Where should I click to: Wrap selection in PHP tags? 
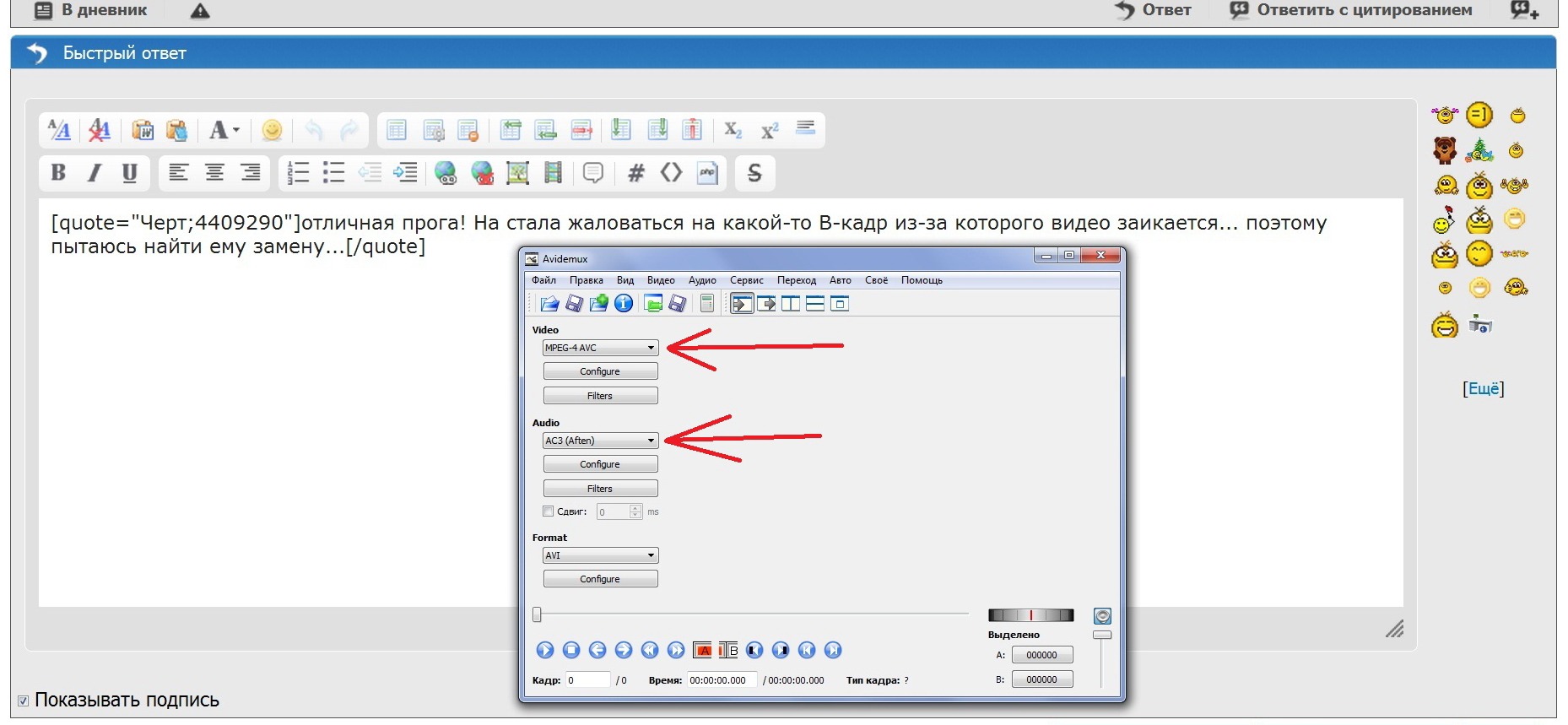pos(707,173)
